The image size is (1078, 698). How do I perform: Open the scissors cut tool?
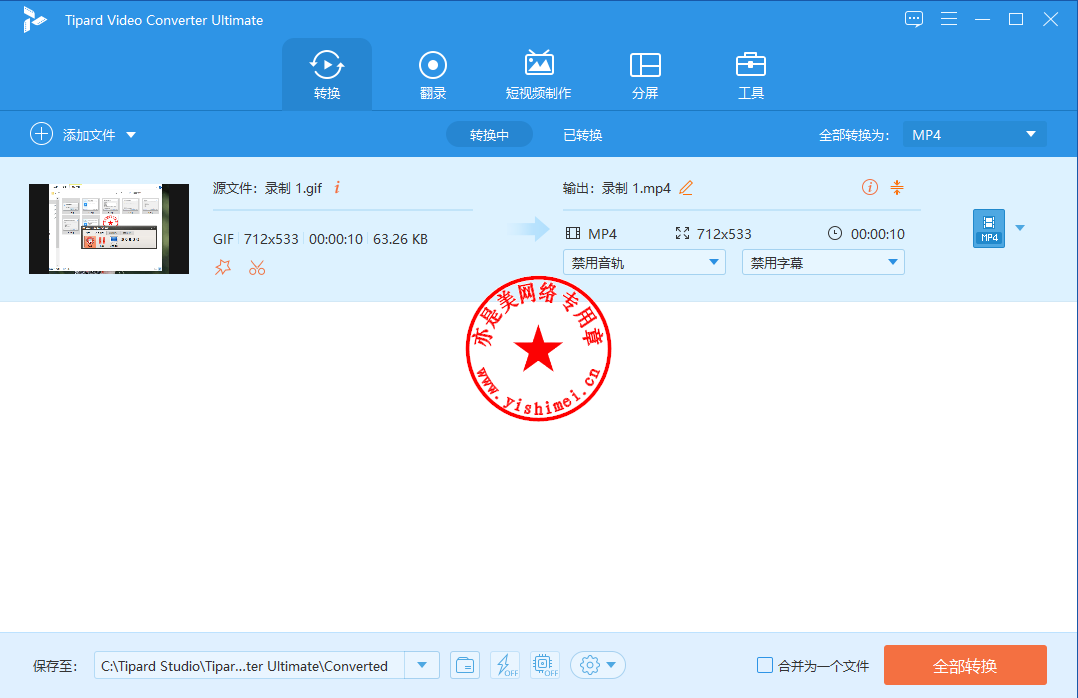tap(257, 268)
